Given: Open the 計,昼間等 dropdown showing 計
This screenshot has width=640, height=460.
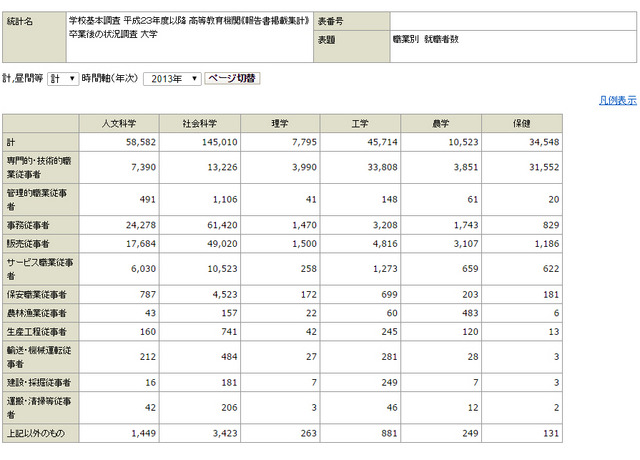Looking at the screenshot, I should [63, 78].
